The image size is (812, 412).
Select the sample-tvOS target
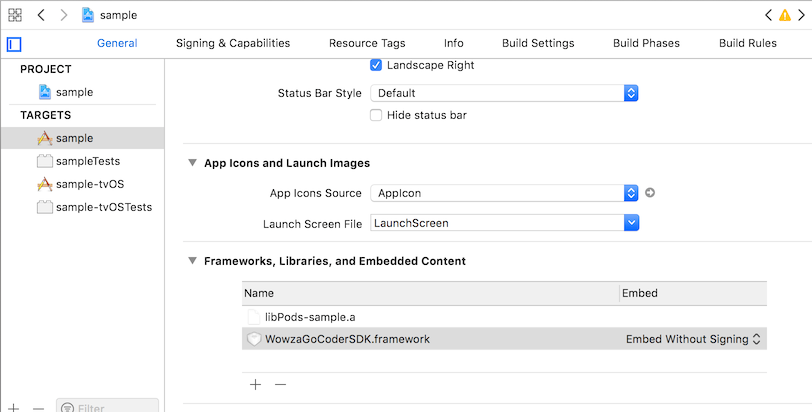[x=90, y=184]
